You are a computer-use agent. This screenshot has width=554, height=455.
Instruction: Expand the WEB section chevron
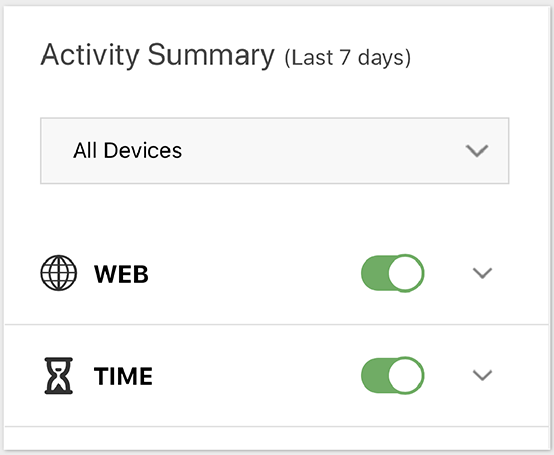[x=482, y=273]
